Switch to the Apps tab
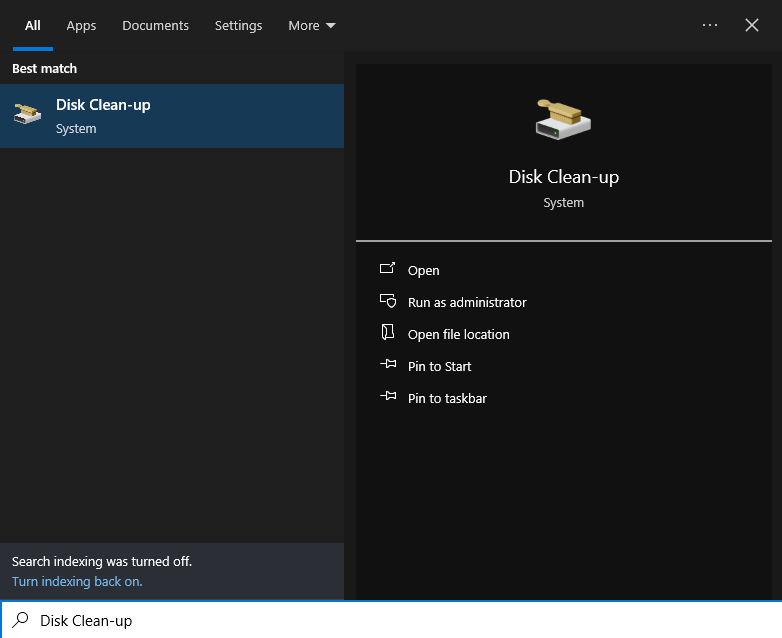Screen dimensions: 782x638 pyautogui.click(x=81, y=25)
